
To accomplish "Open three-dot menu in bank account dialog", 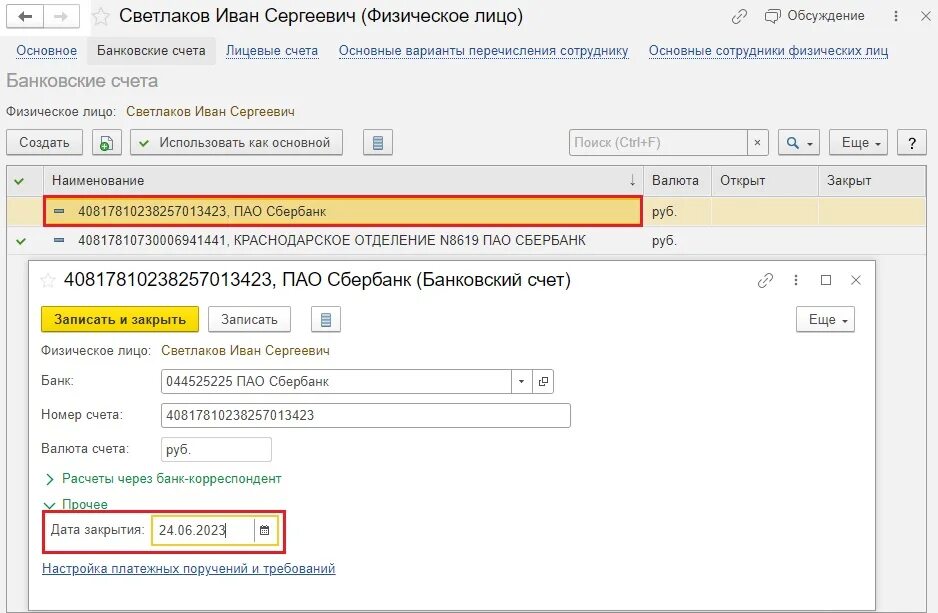I will 796,280.
